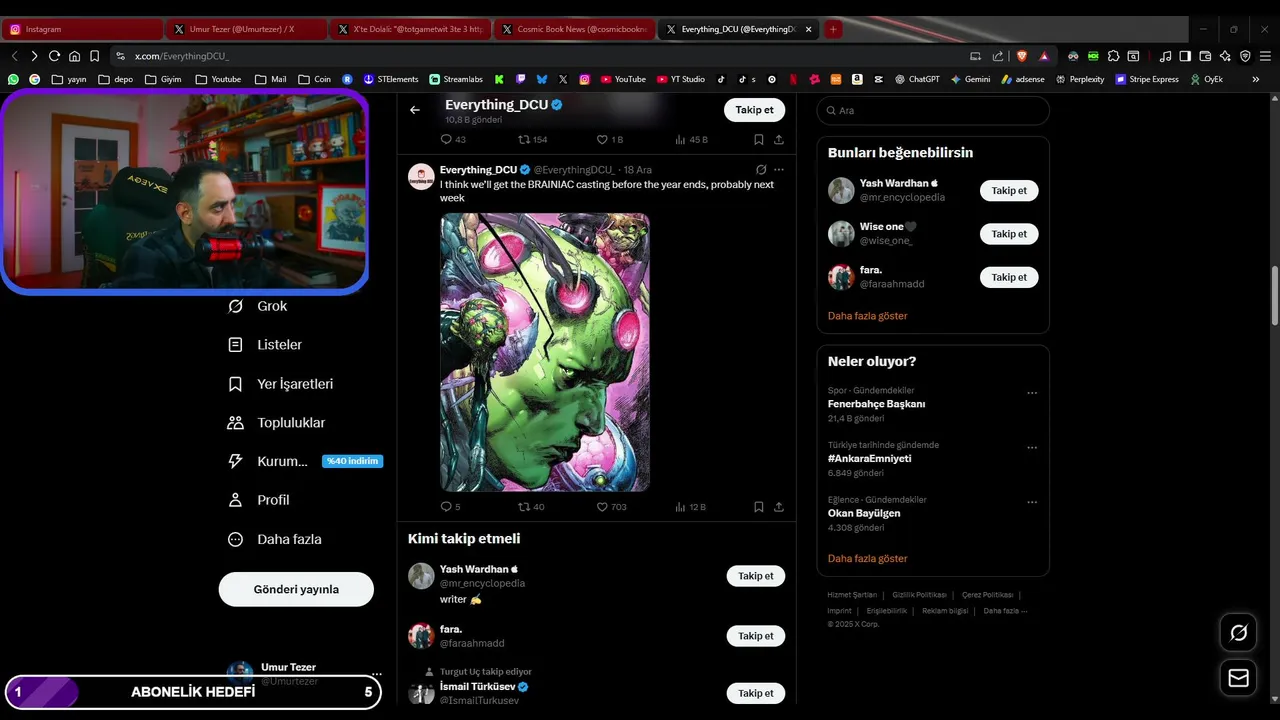Open more options on the BRAINIAC tweet
This screenshot has height=720, width=1280.
point(779,170)
